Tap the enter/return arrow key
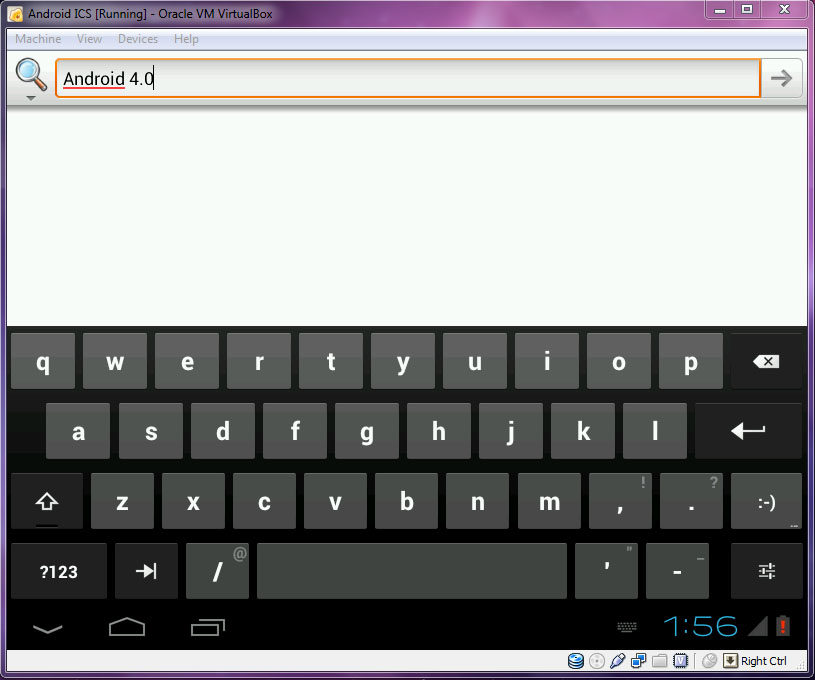 click(x=748, y=431)
